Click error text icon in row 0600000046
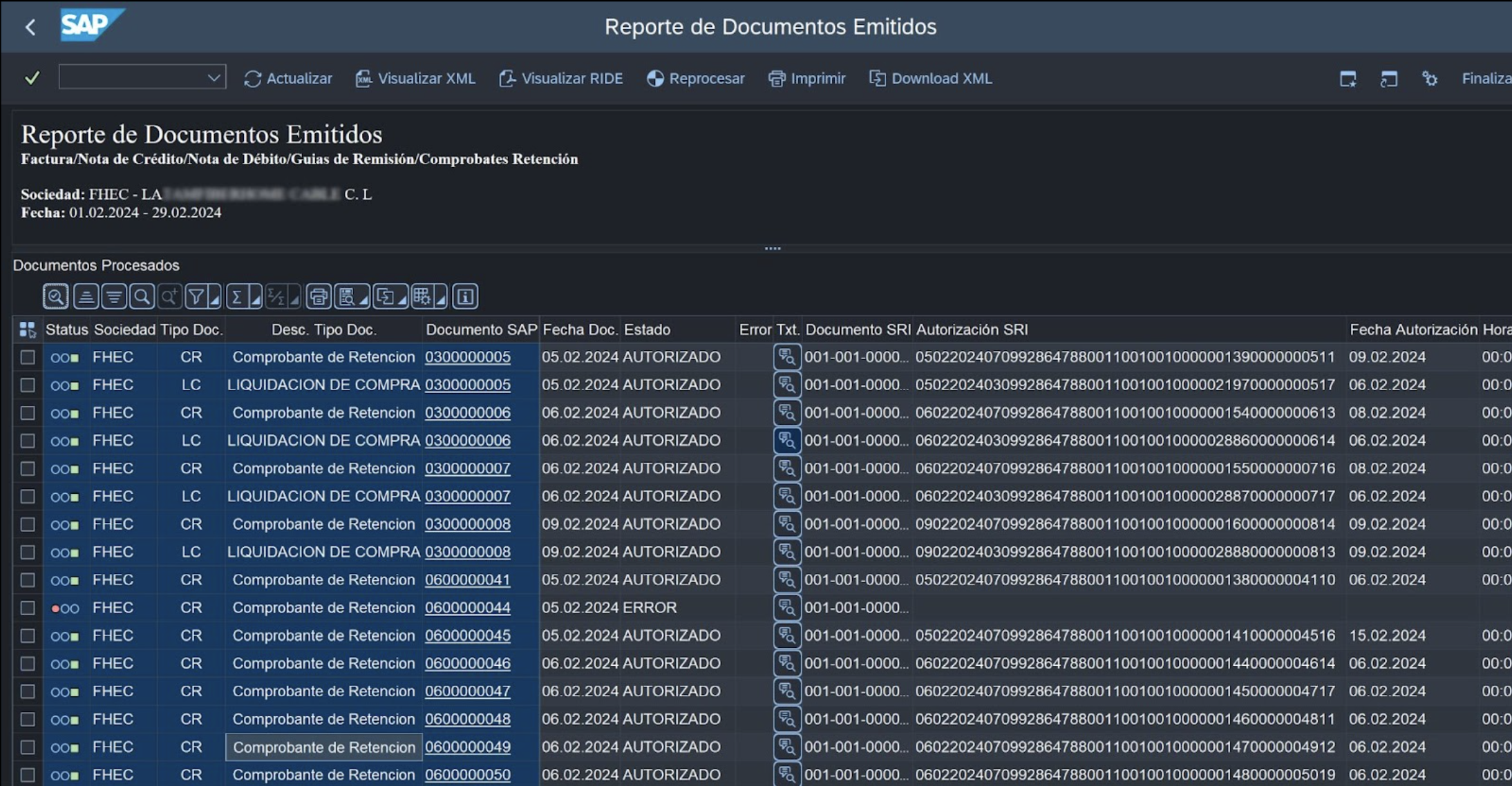This screenshot has height=786, width=1512. 786,663
